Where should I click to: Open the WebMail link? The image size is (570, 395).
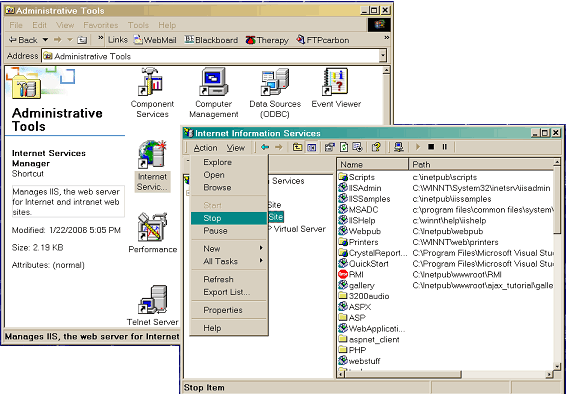click(155, 40)
